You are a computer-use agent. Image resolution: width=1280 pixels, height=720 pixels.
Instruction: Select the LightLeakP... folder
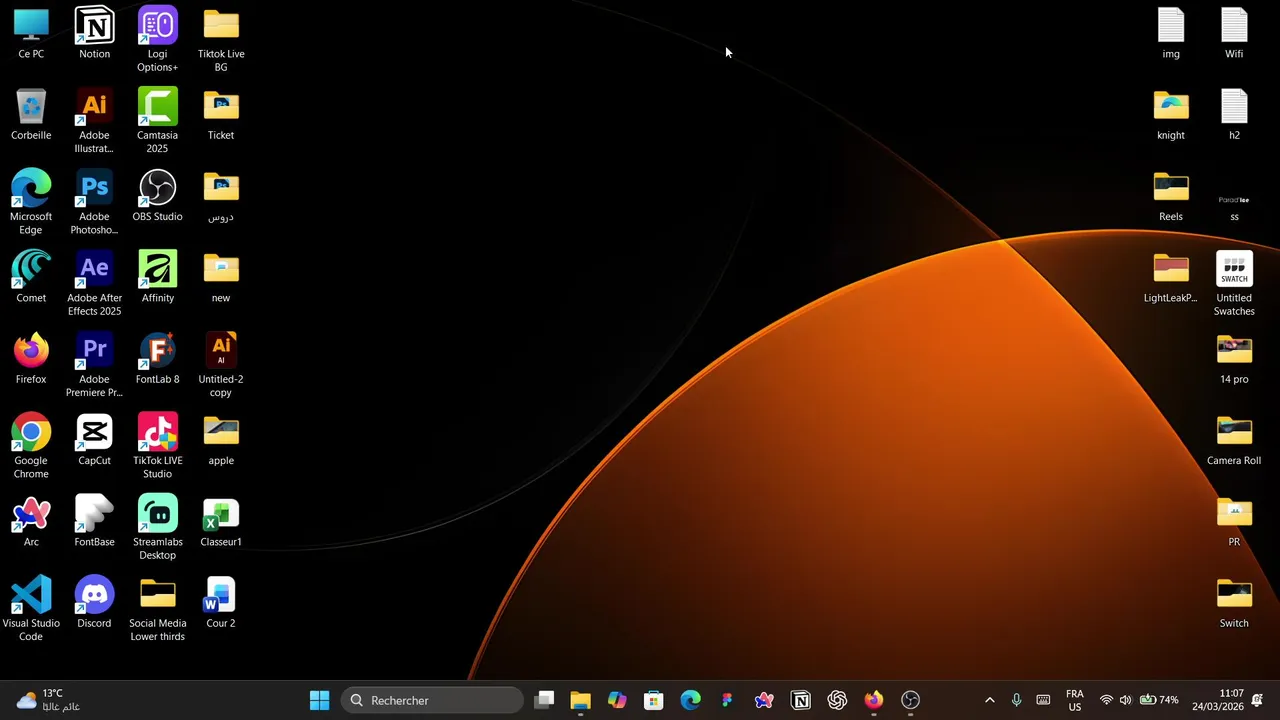tap(1171, 277)
